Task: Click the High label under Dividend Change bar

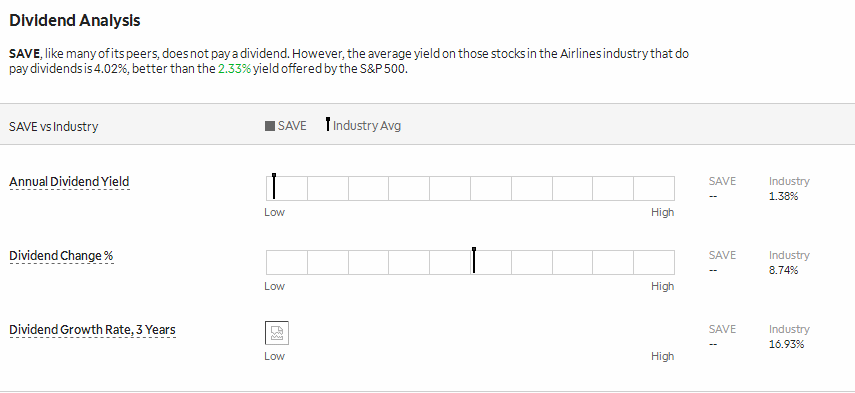Action: pyautogui.click(x=663, y=286)
